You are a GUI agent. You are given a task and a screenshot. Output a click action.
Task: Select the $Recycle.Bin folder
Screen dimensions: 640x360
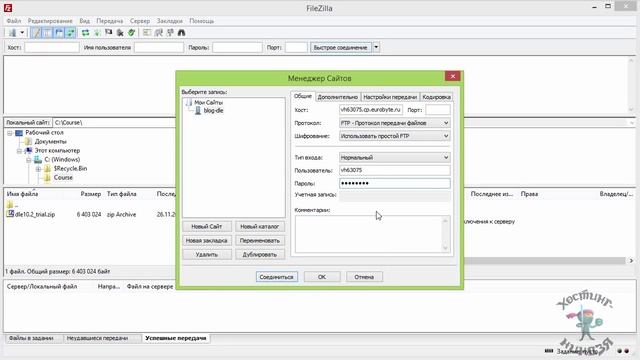click(x=70, y=169)
